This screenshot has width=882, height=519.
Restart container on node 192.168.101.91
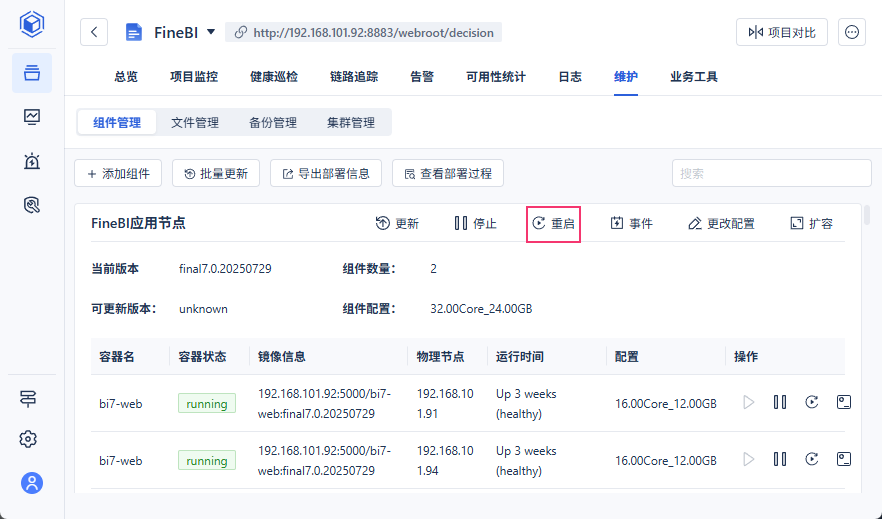[812, 403]
